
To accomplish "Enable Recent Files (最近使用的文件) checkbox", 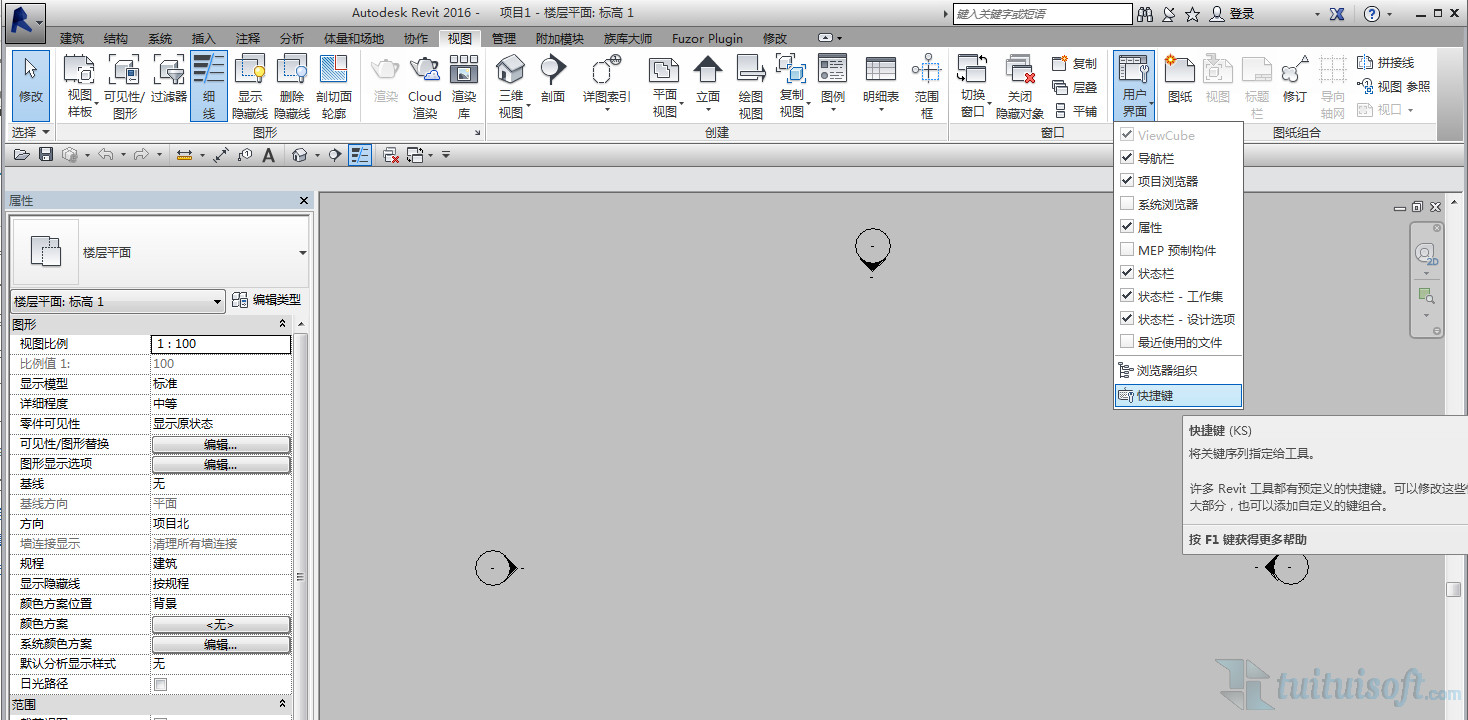I will click(1128, 342).
